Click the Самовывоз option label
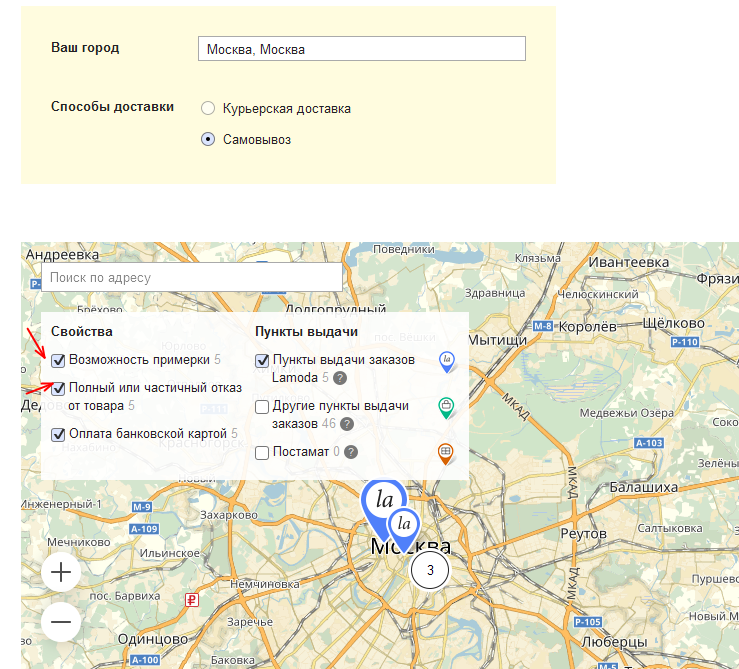The height and width of the screenshot is (669, 739). click(x=257, y=140)
